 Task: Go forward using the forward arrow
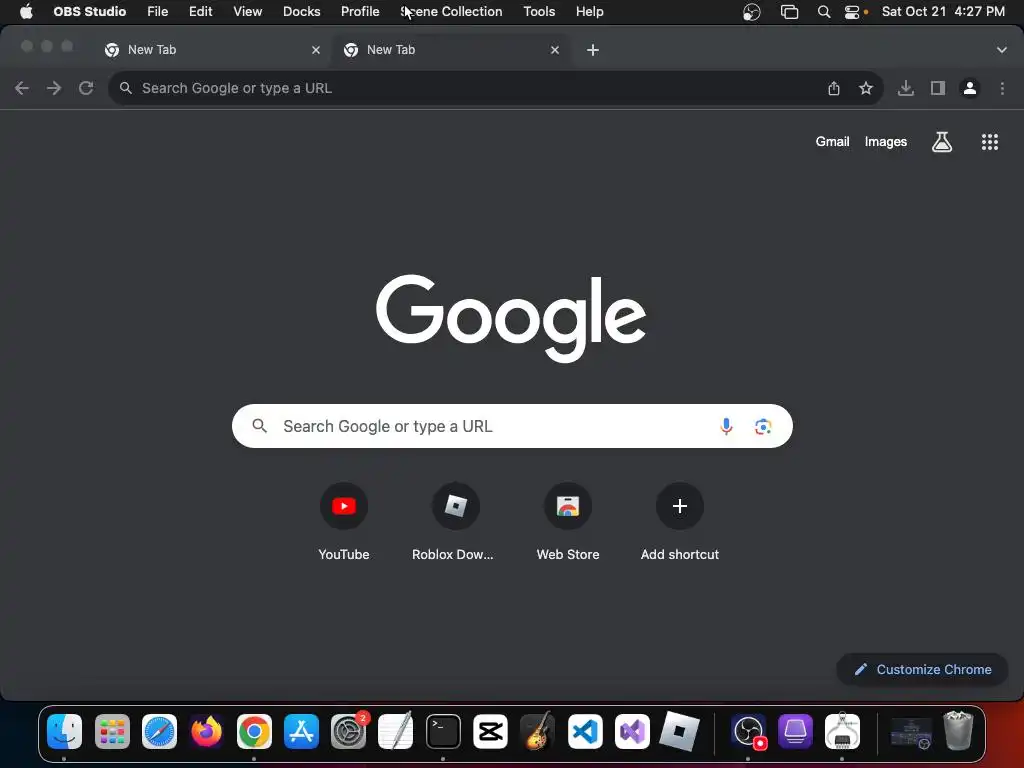coord(54,88)
